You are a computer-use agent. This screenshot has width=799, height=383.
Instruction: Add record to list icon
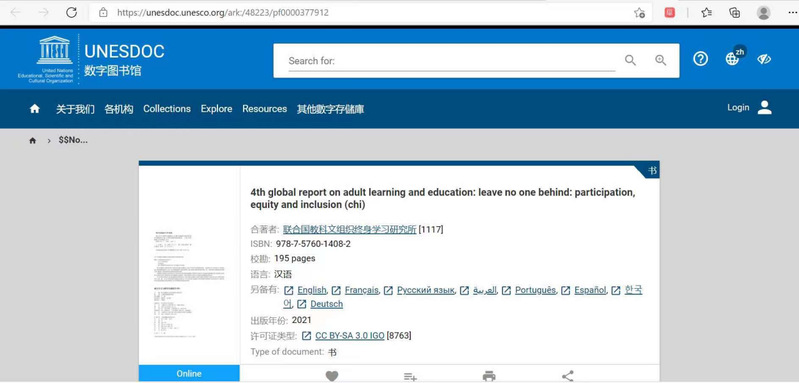[410, 376]
